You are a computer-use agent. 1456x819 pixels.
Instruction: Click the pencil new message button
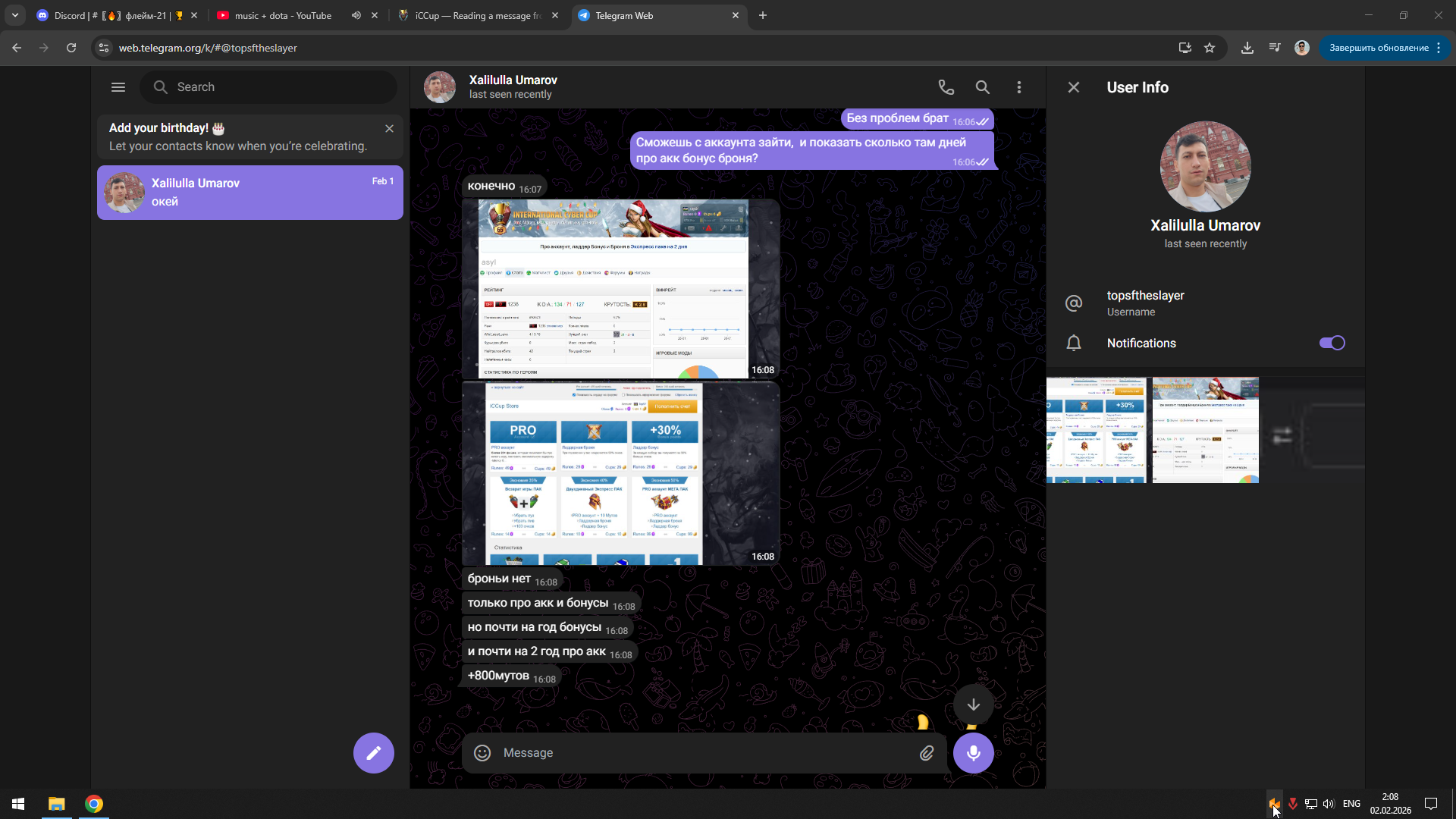(373, 753)
